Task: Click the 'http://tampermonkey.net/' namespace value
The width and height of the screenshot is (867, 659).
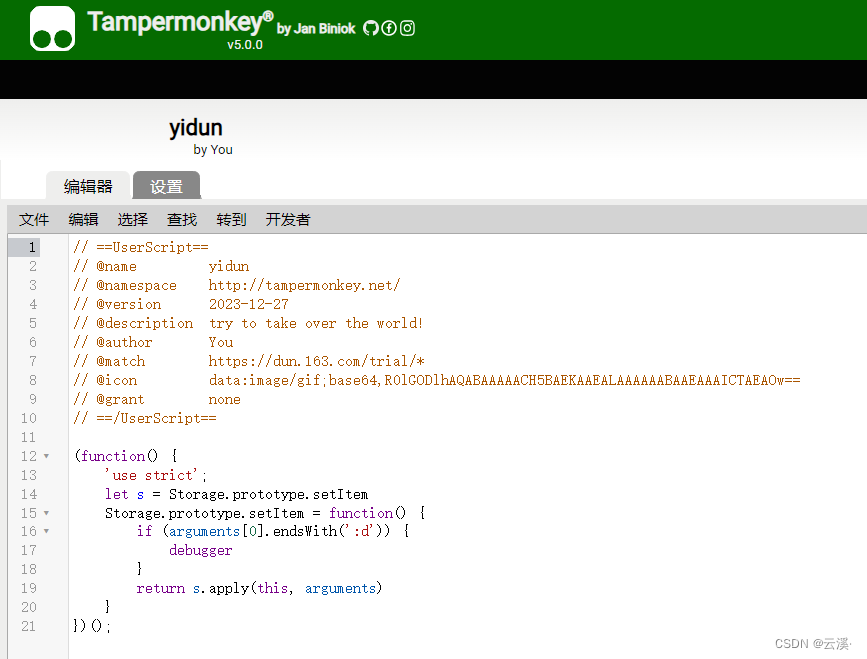Action: 304,285
